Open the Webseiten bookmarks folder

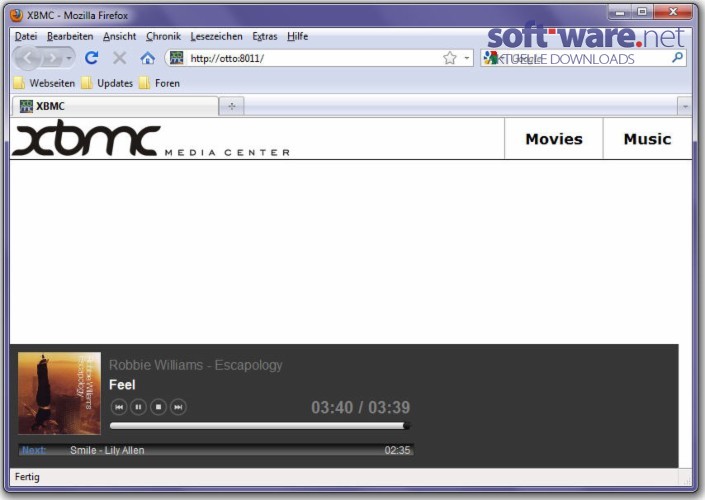pos(44,83)
